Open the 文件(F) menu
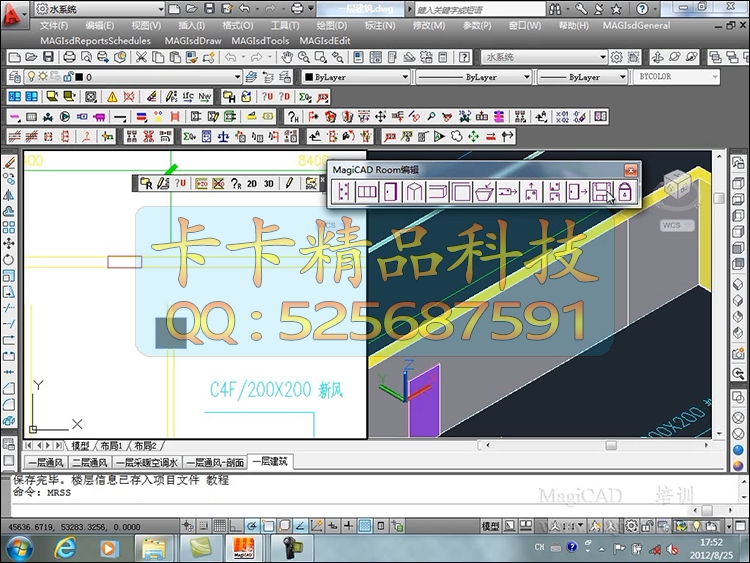Screen dimensions: 750x563 click(54, 26)
